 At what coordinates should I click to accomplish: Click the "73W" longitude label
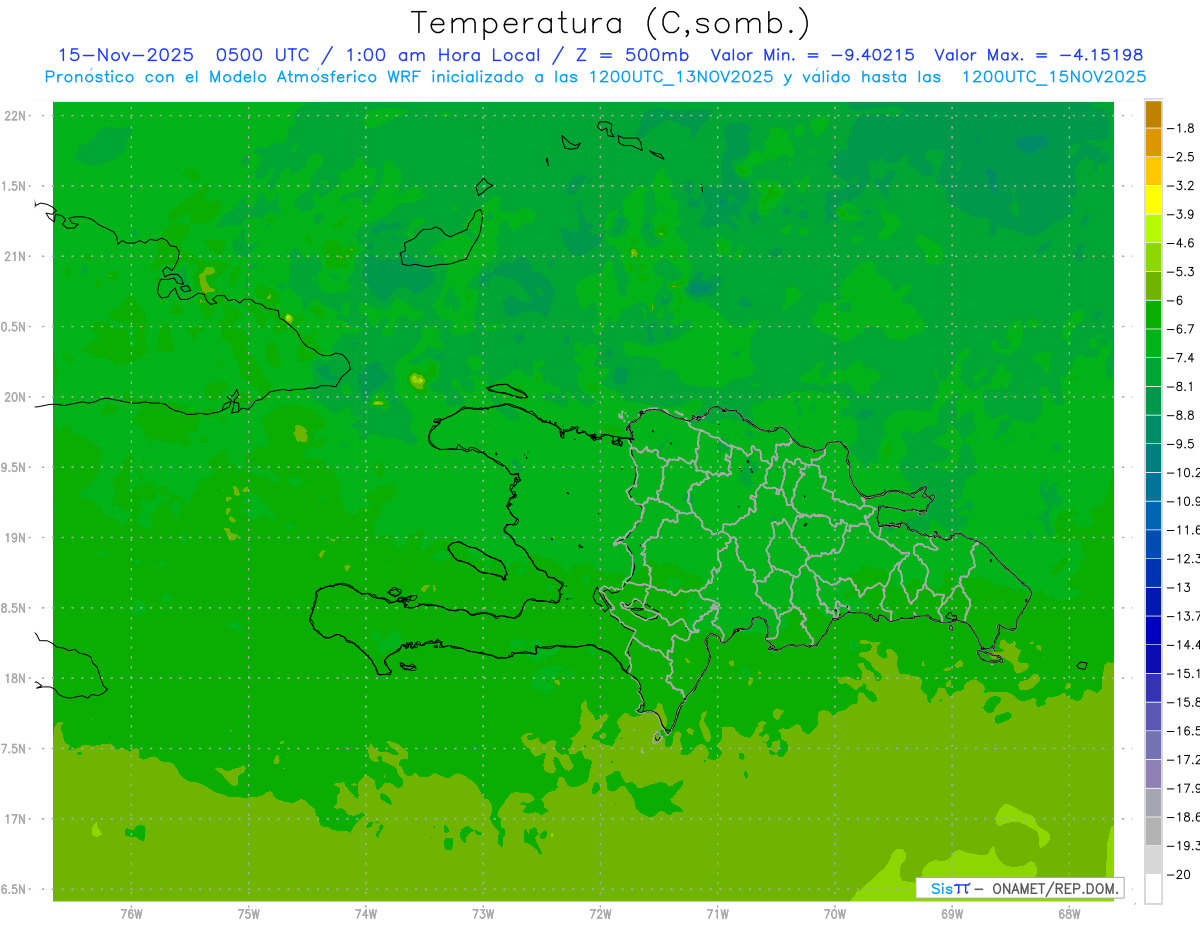tap(483, 914)
